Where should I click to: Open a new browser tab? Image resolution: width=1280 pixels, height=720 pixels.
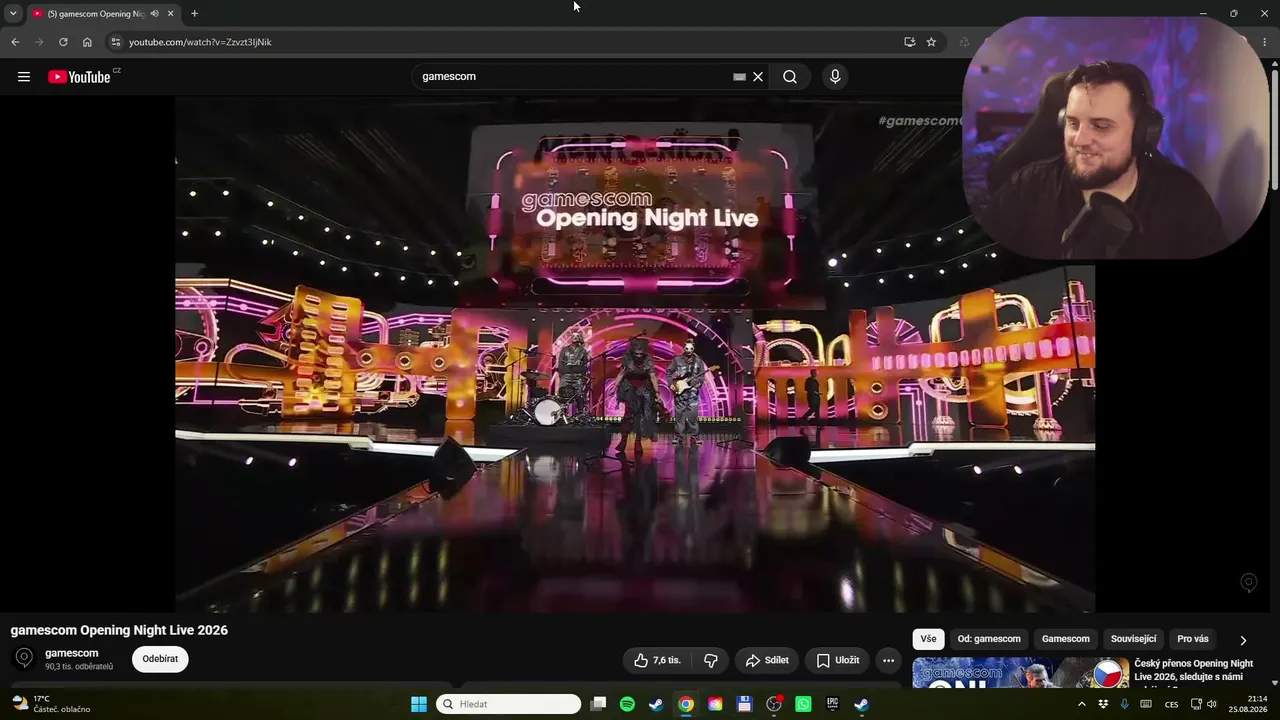click(194, 14)
